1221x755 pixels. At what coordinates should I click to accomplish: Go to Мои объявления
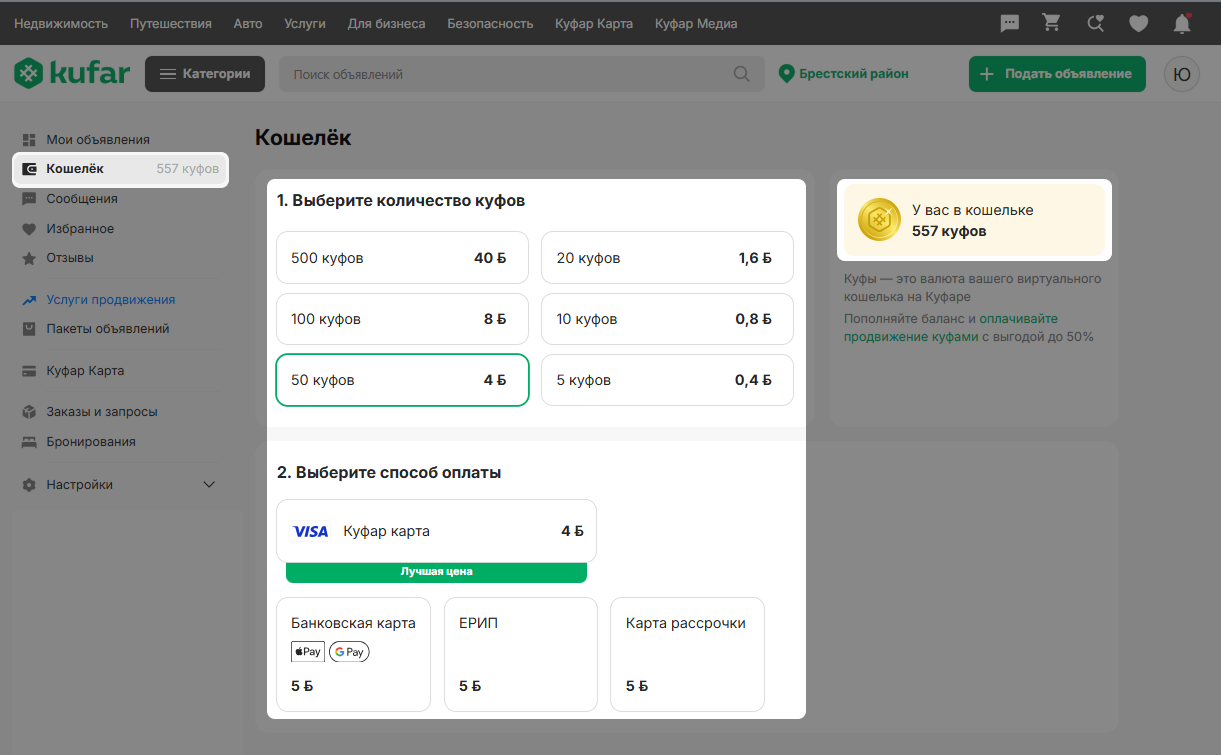(98, 140)
